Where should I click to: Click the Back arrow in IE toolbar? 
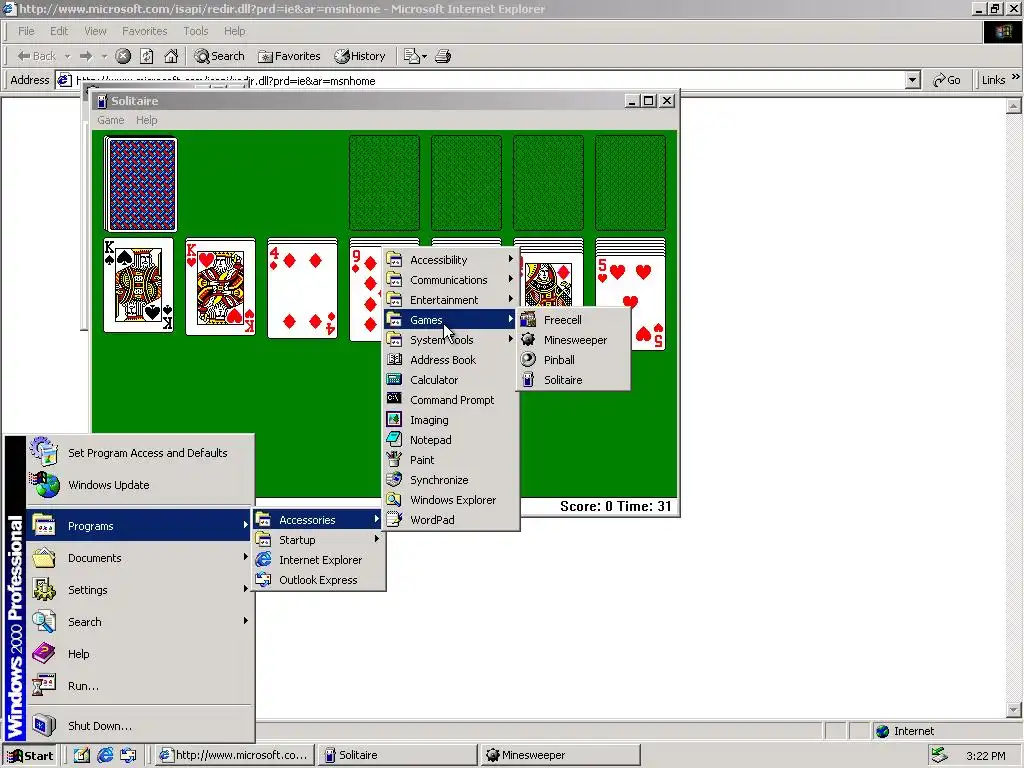click(37, 56)
